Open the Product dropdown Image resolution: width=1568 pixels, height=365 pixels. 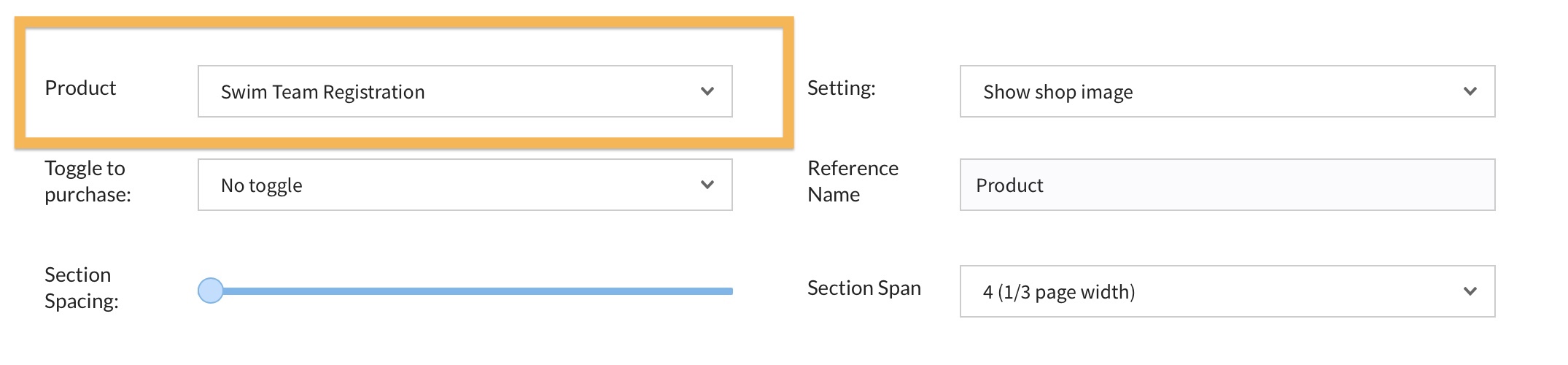point(465,91)
